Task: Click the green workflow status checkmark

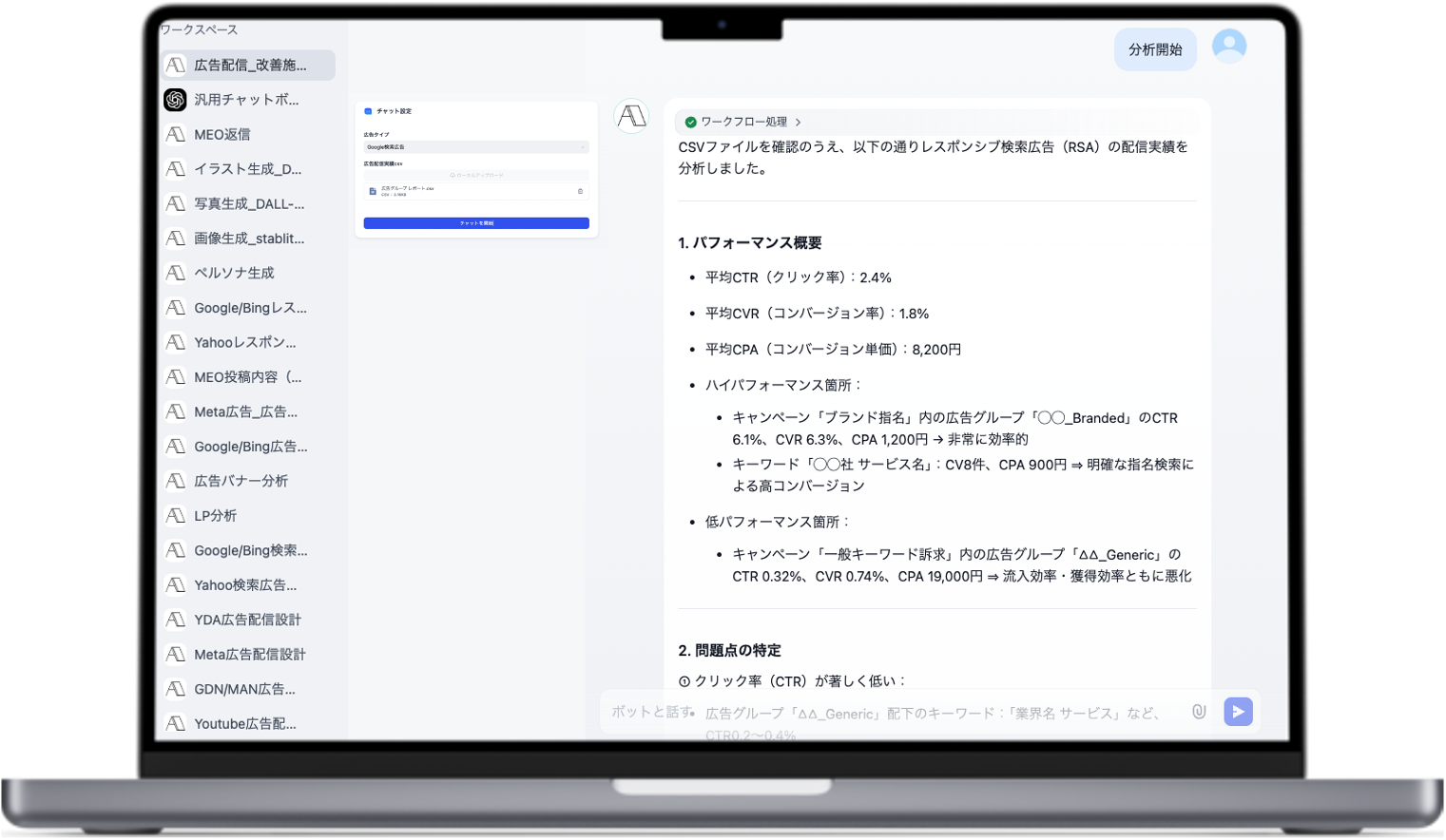Action: point(690,122)
